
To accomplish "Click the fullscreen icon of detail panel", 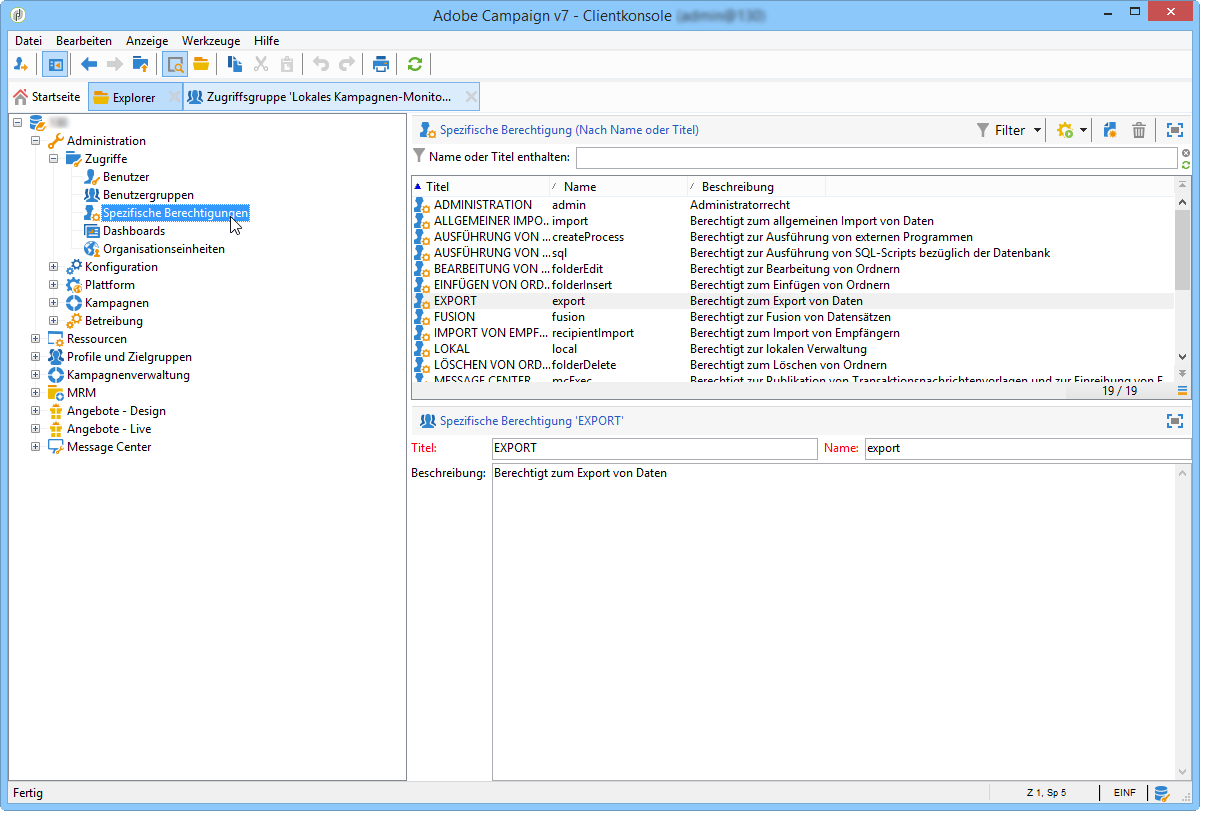I will [x=1175, y=421].
